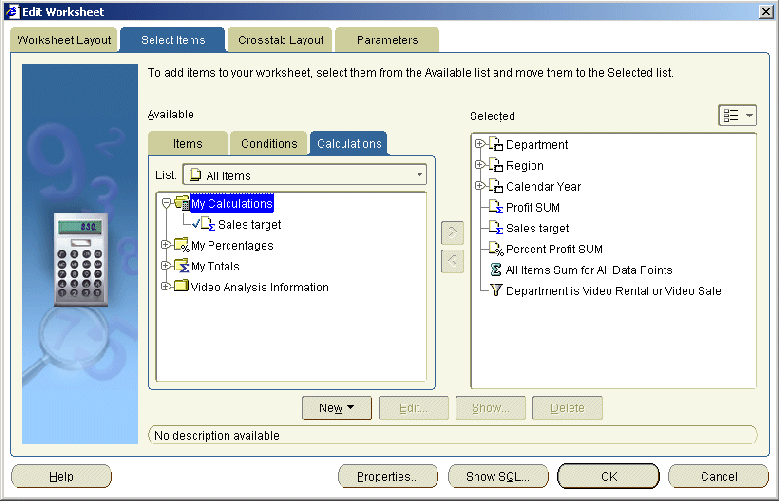Click the move left arrow button
The image size is (779, 501).
[x=452, y=261]
